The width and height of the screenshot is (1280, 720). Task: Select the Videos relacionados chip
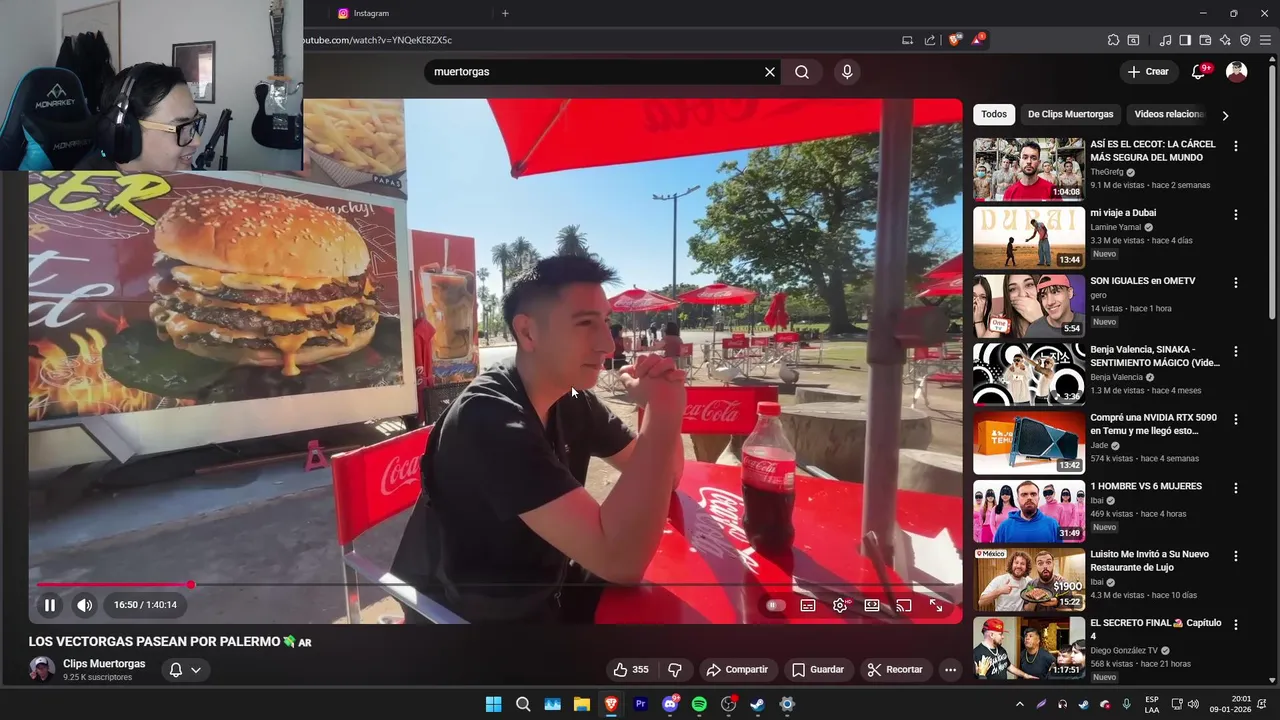(x=1168, y=114)
